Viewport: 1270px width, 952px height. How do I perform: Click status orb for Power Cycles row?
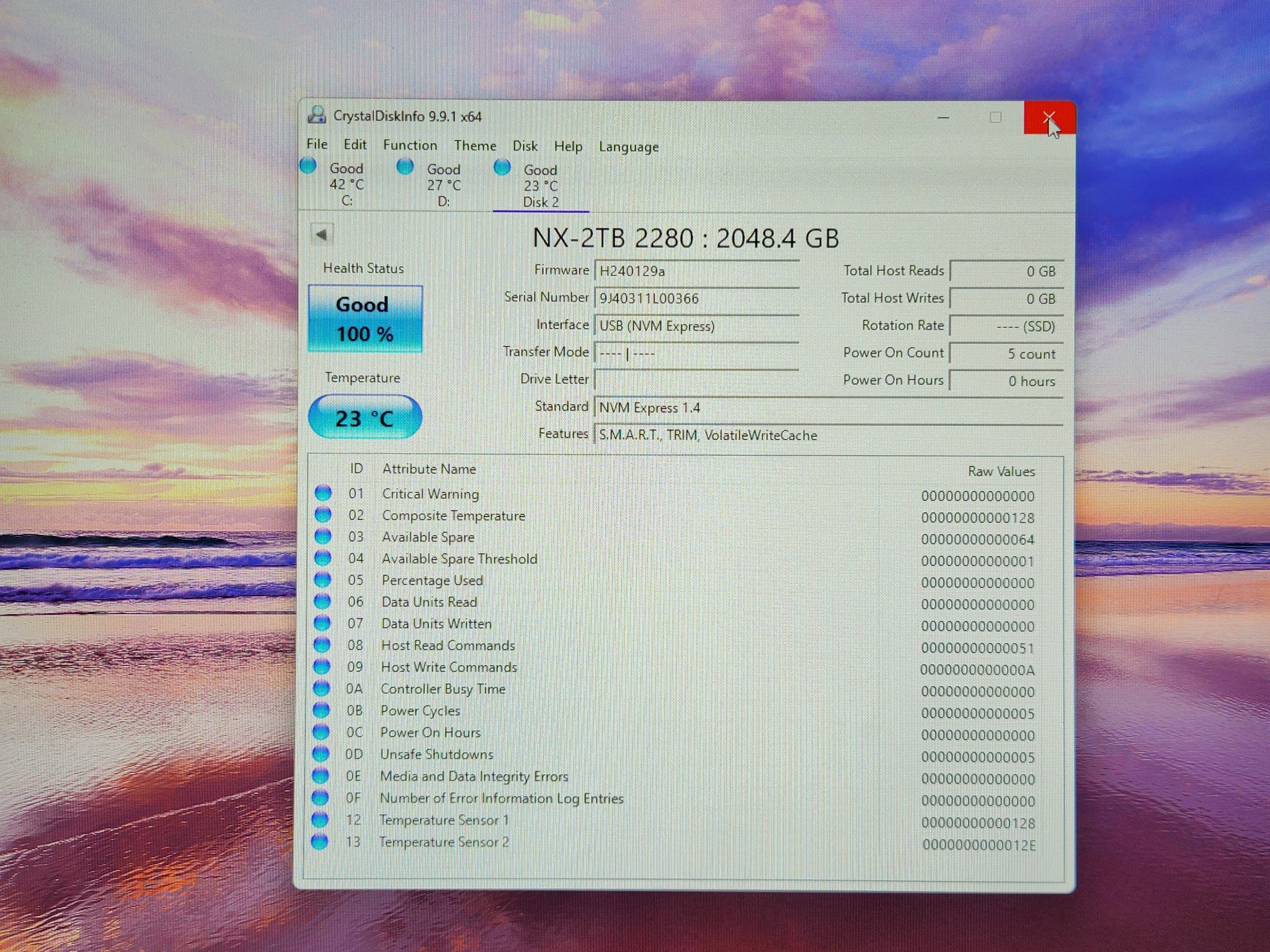coord(321,710)
